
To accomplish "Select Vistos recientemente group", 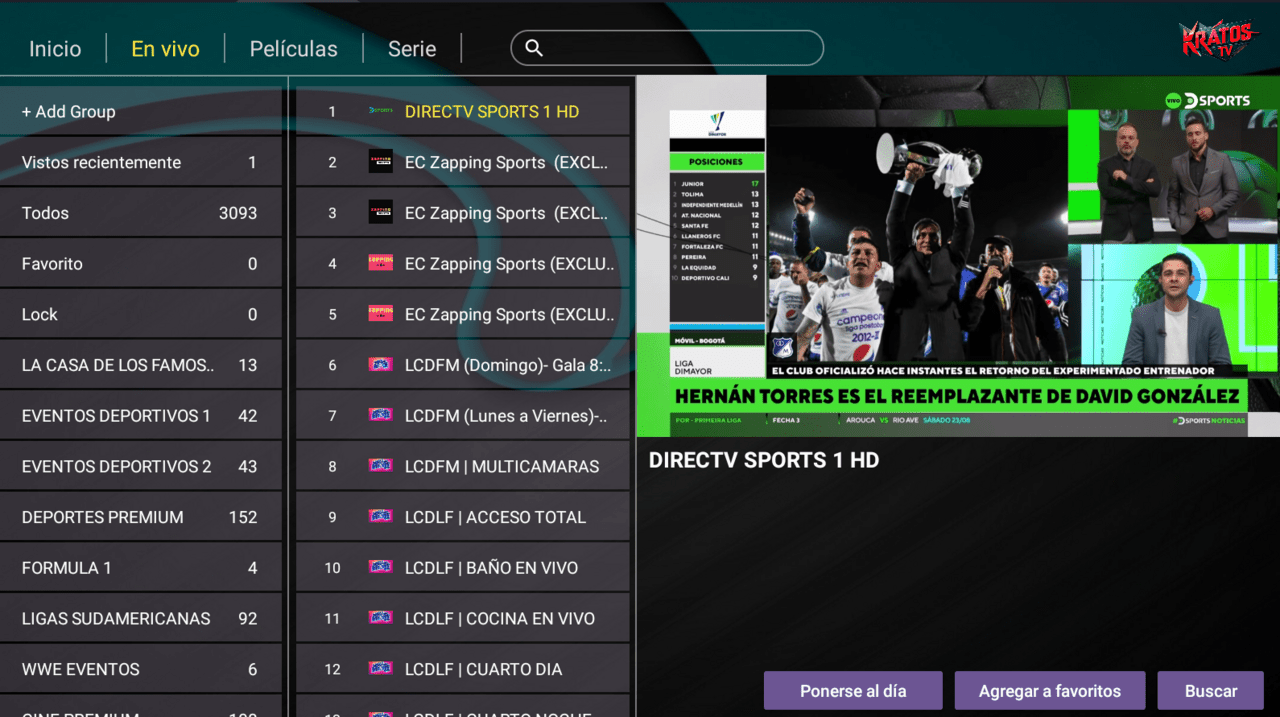I will (x=141, y=162).
